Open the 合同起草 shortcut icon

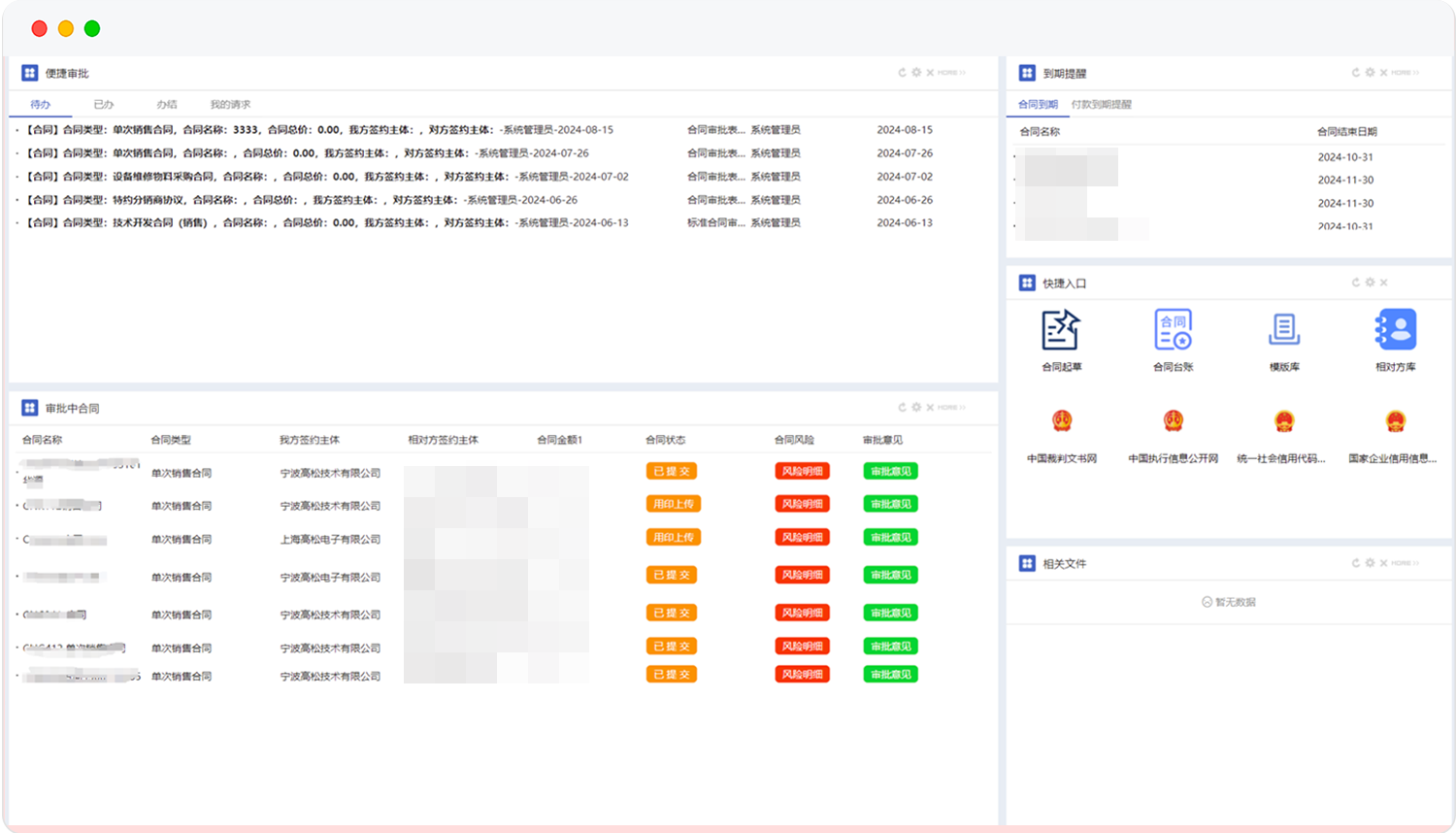(x=1060, y=330)
